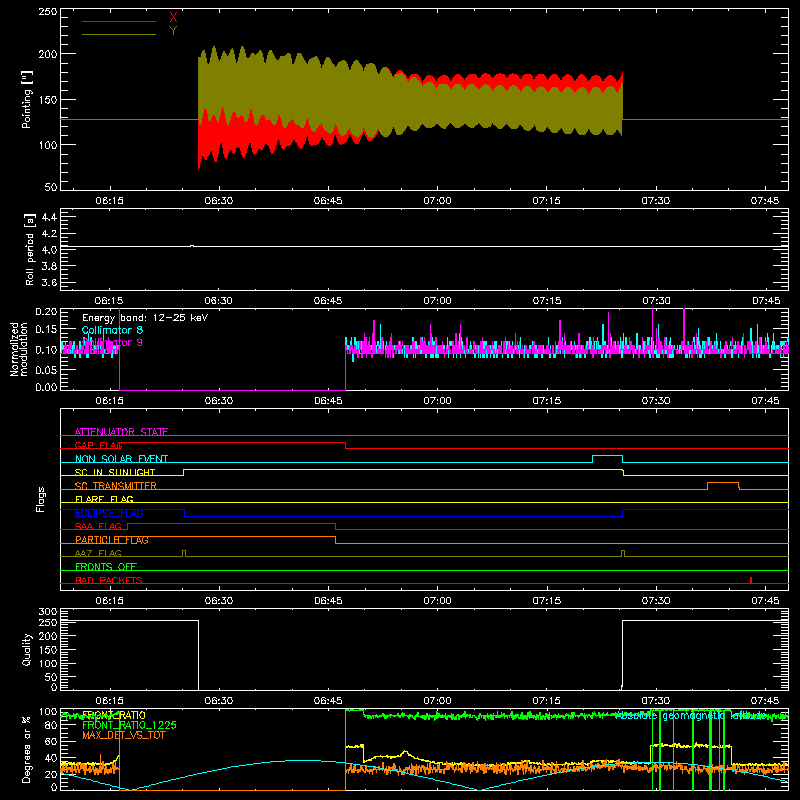Click the BAD_PACKETS flag label
The width and height of the screenshot is (800, 800).
click(x=109, y=580)
